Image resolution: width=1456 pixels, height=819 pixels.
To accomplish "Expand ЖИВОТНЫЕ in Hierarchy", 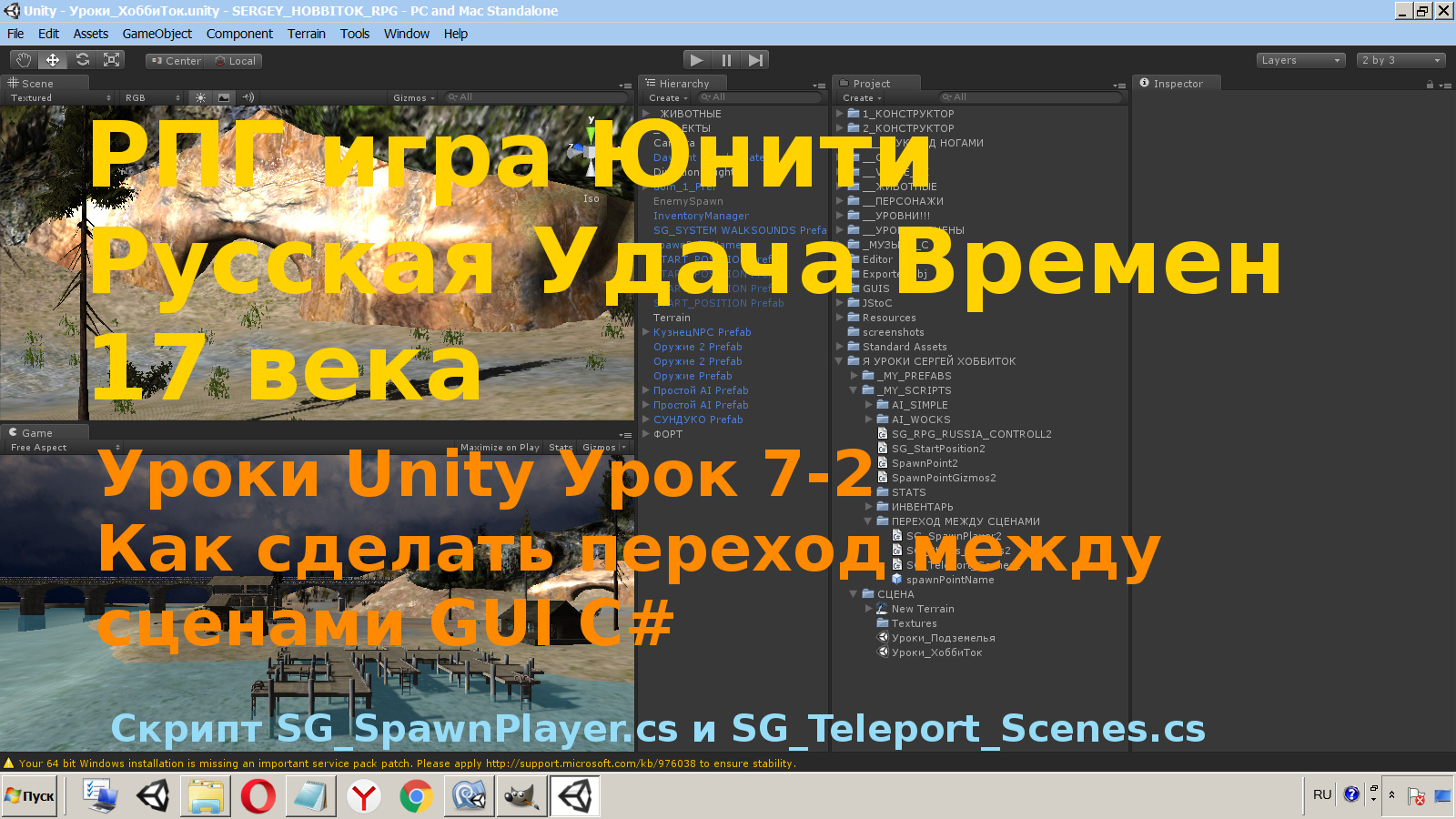I will tap(646, 114).
